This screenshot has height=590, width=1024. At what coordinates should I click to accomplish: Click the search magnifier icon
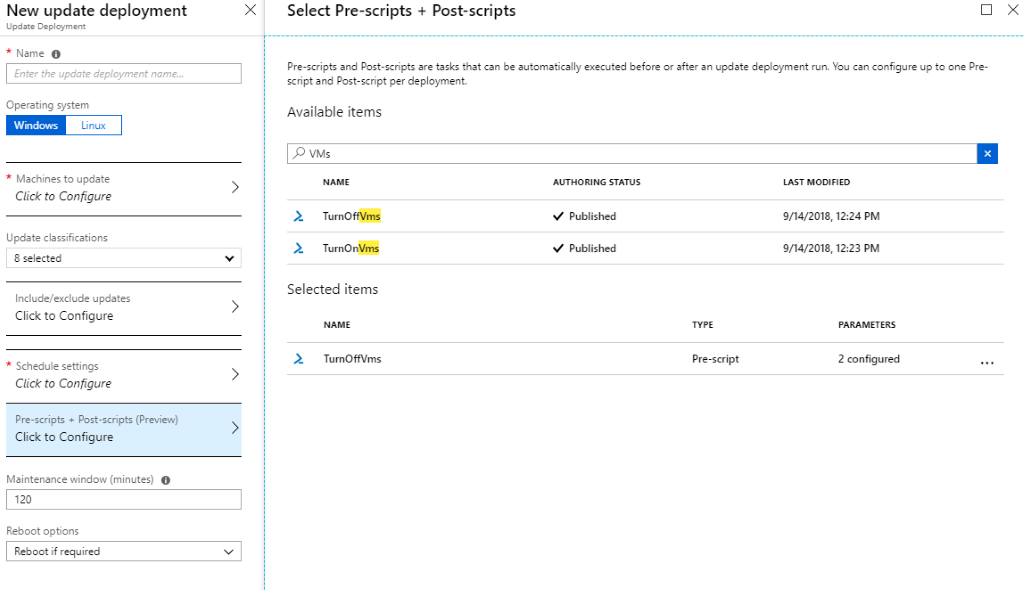[x=299, y=153]
